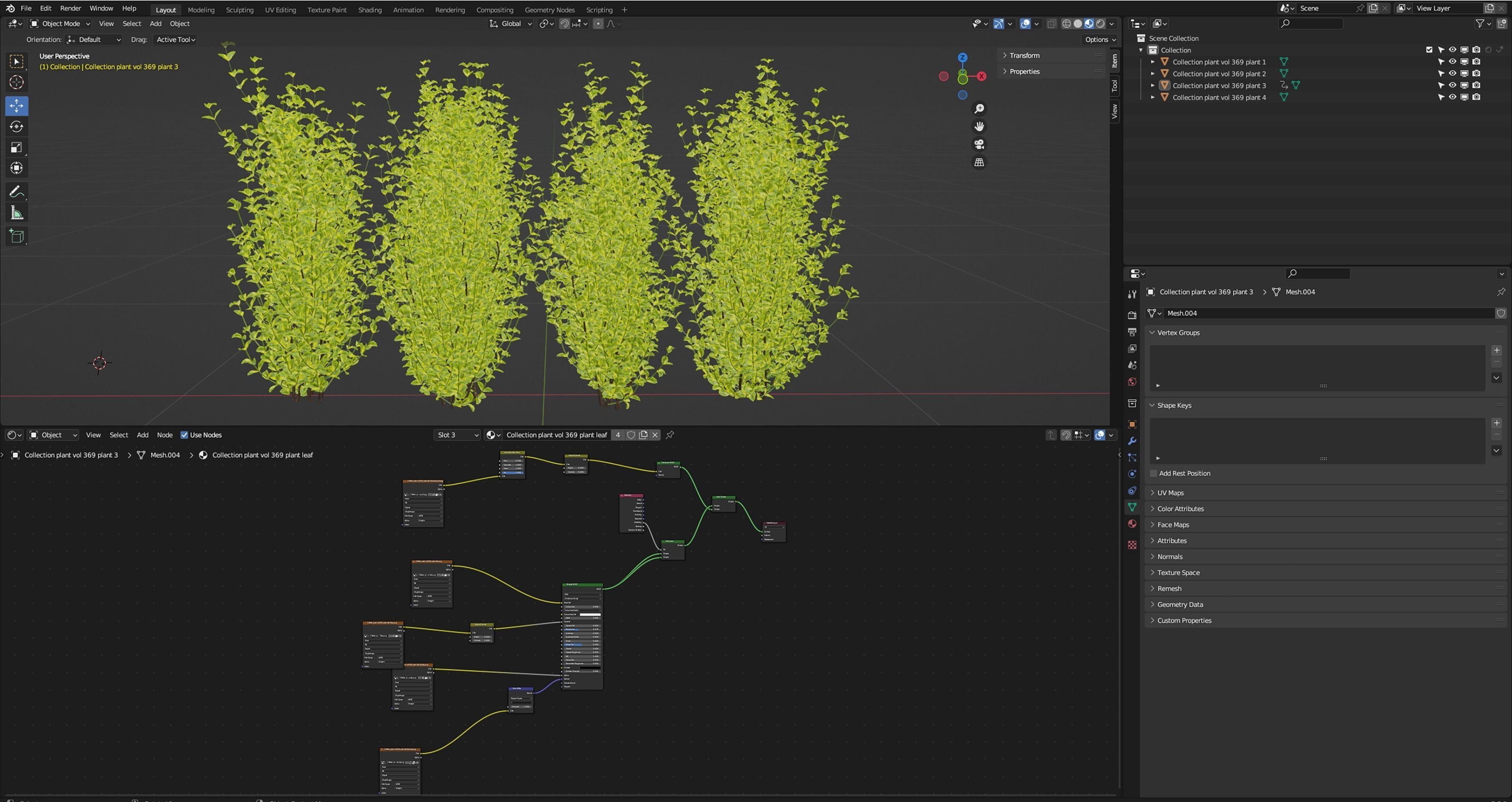Disable plant 1 in renders camera icon
This screenshot has width=1512, height=802.
click(x=1476, y=62)
